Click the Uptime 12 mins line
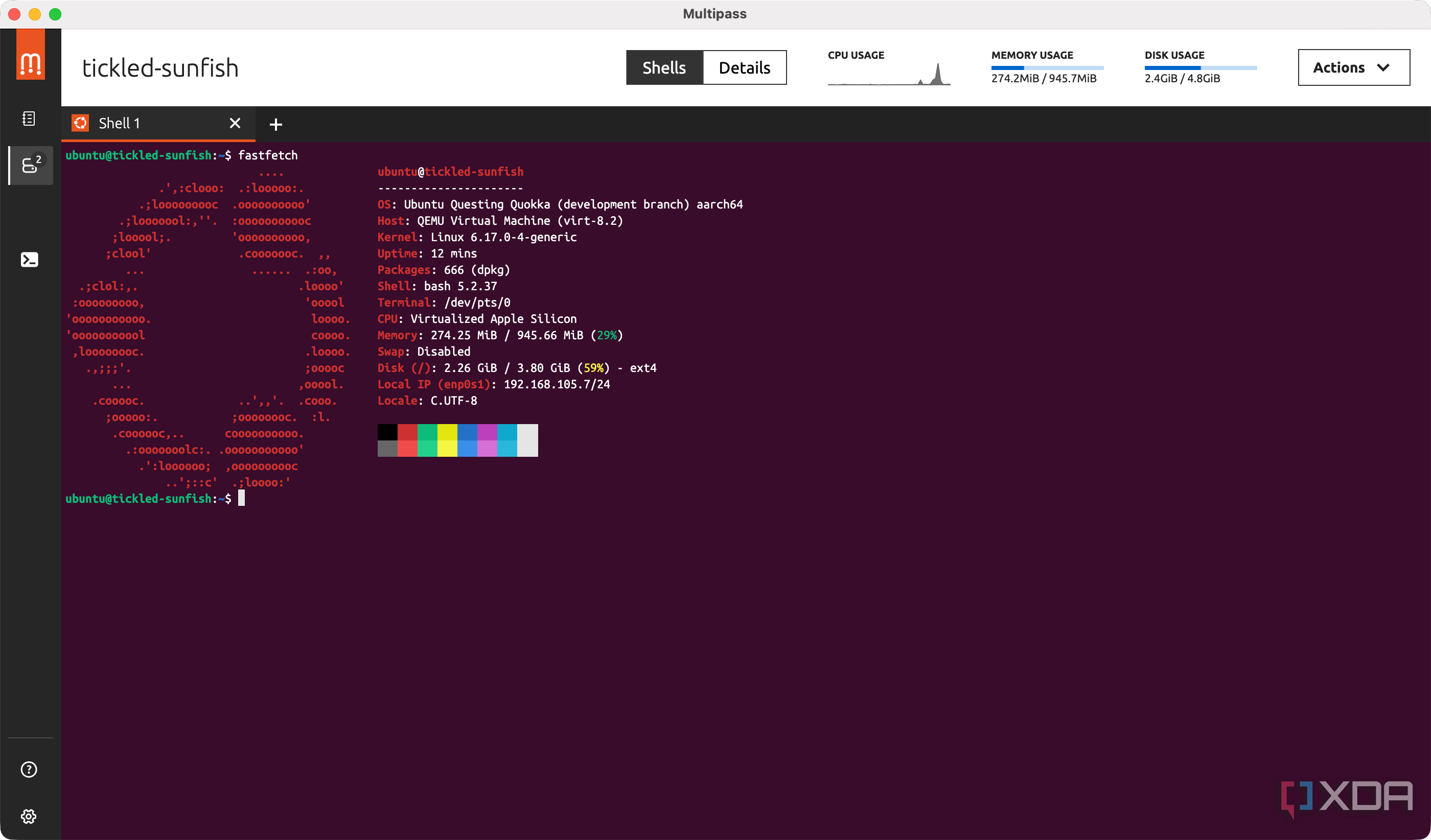This screenshot has height=840, width=1431. pos(427,253)
